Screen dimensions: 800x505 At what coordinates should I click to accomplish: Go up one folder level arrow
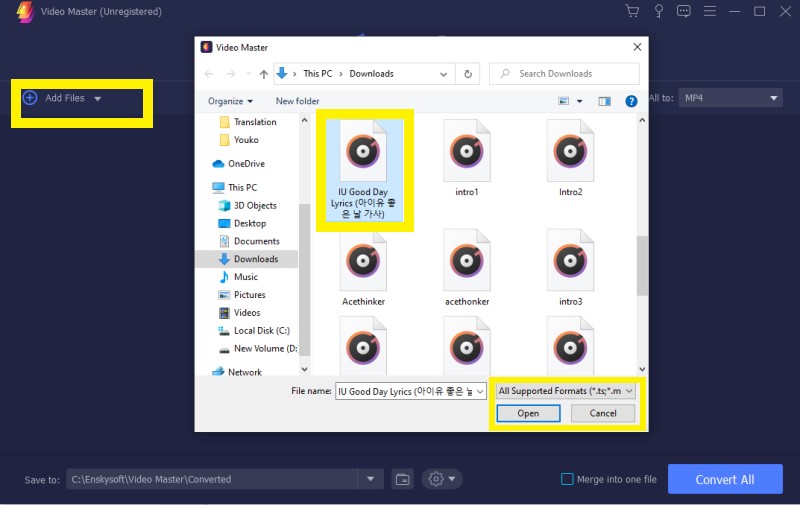[263, 74]
